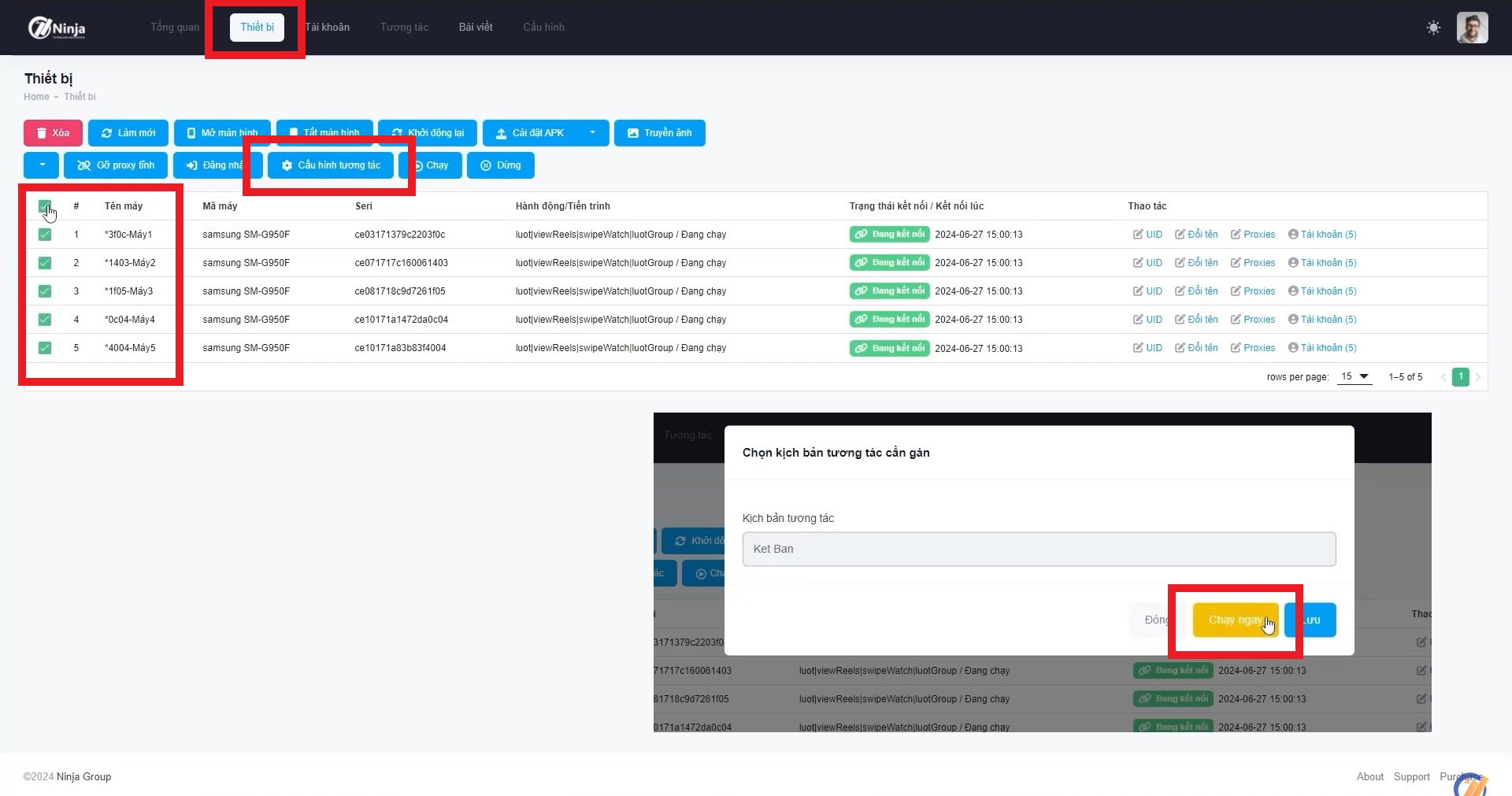
Task: View Tài khoản (5) for *0c04-Máy4
Action: (x=1322, y=320)
